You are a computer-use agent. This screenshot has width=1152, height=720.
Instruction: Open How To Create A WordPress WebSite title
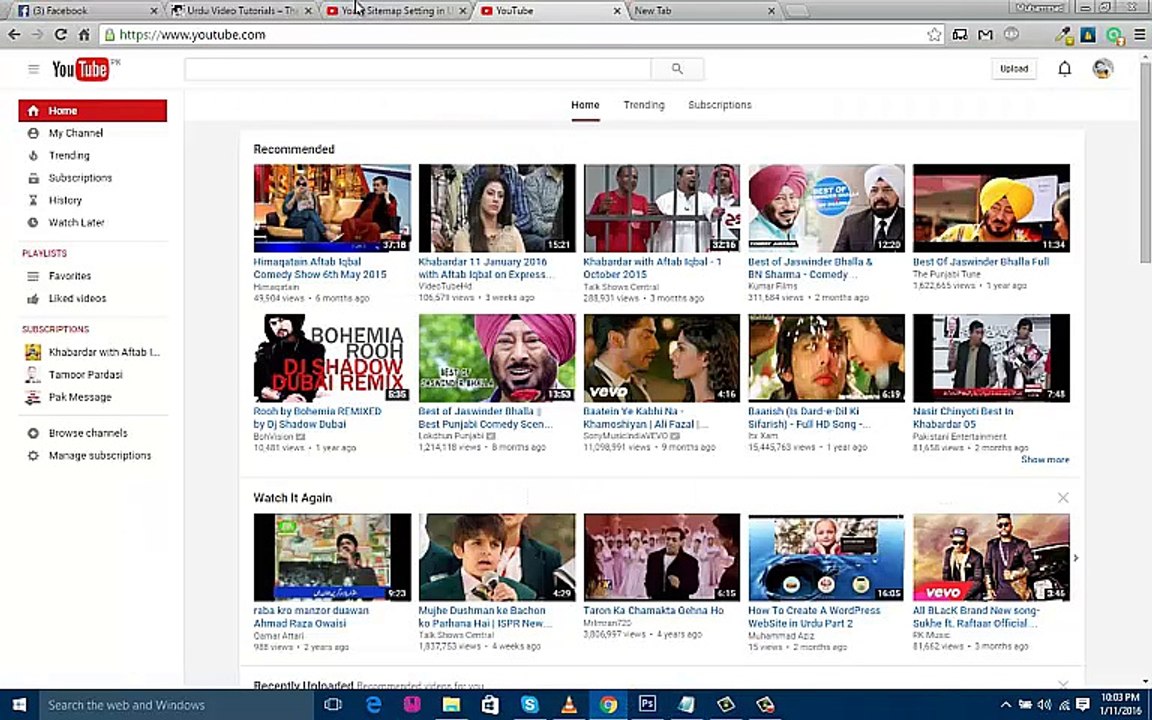pos(813,616)
